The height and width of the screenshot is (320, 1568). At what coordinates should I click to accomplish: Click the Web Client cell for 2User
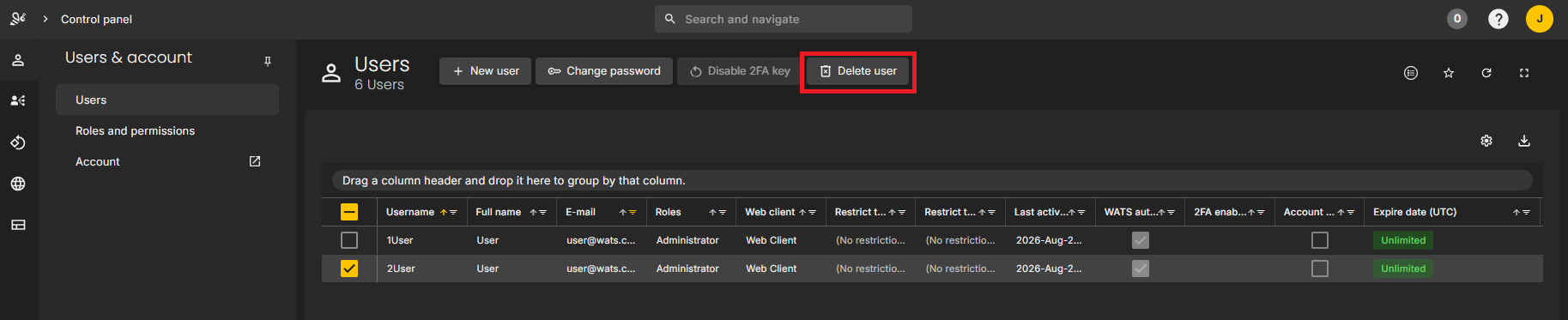(772, 269)
